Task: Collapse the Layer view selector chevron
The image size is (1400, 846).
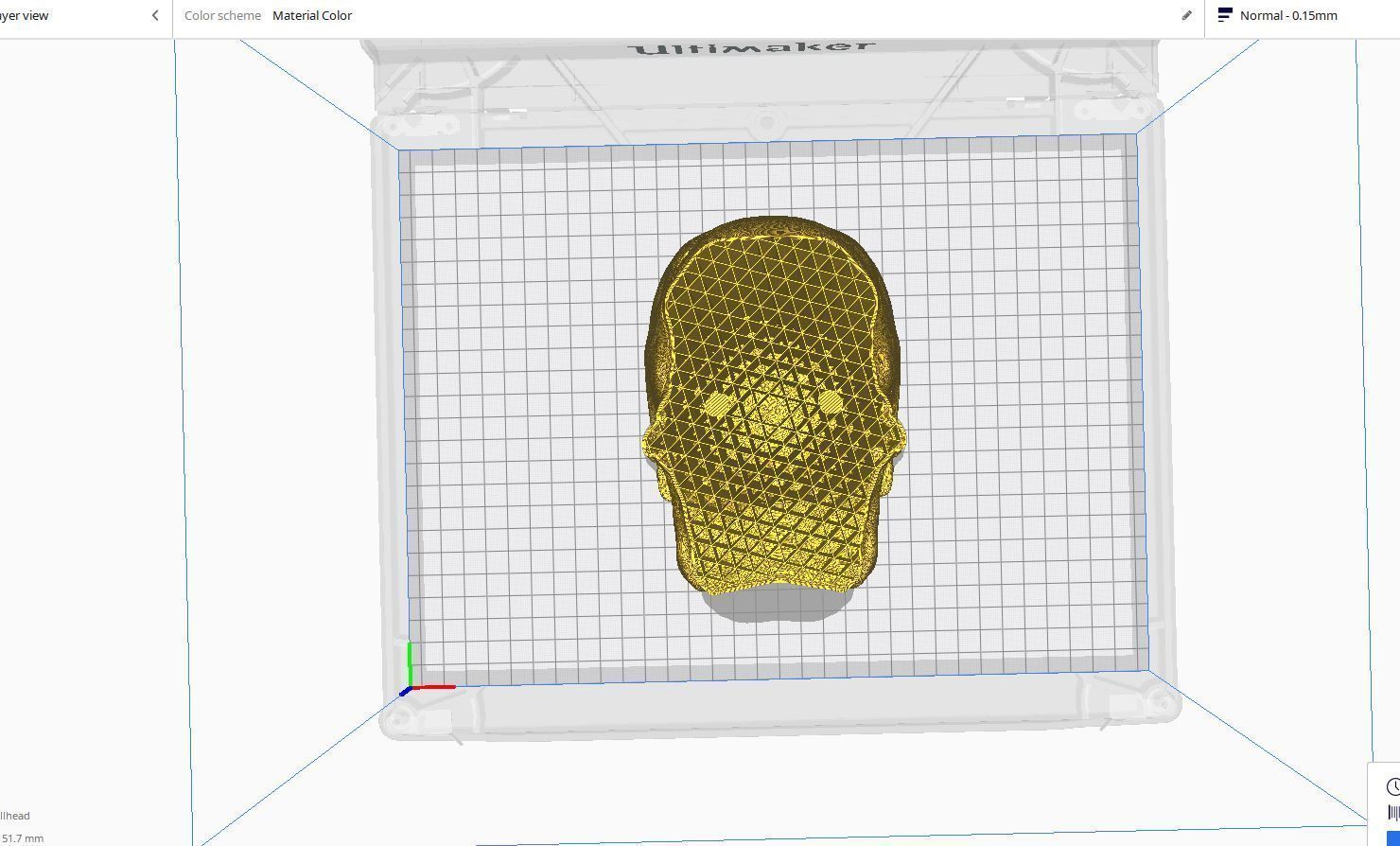Action: point(155,16)
